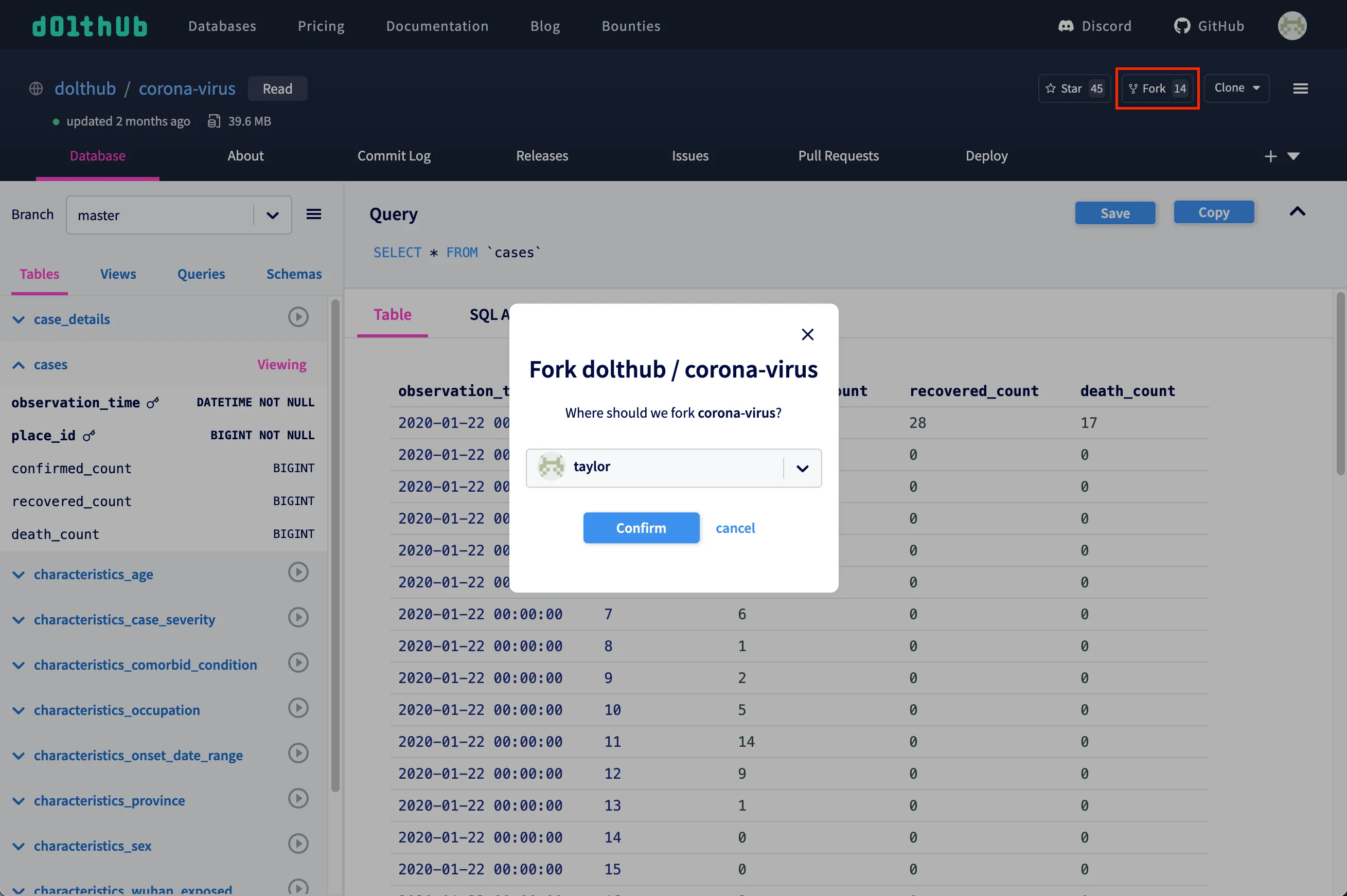
Task: Open the master branch dropdown
Action: point(179,215)
